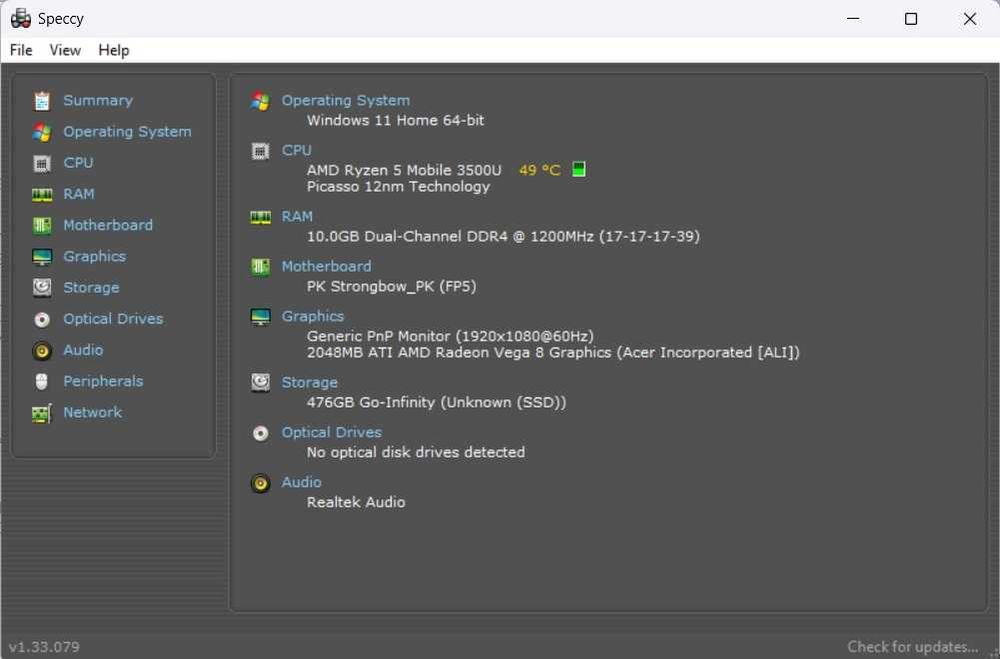
Task: Click the Motherboard icon in sidebar
Action: 42,225
